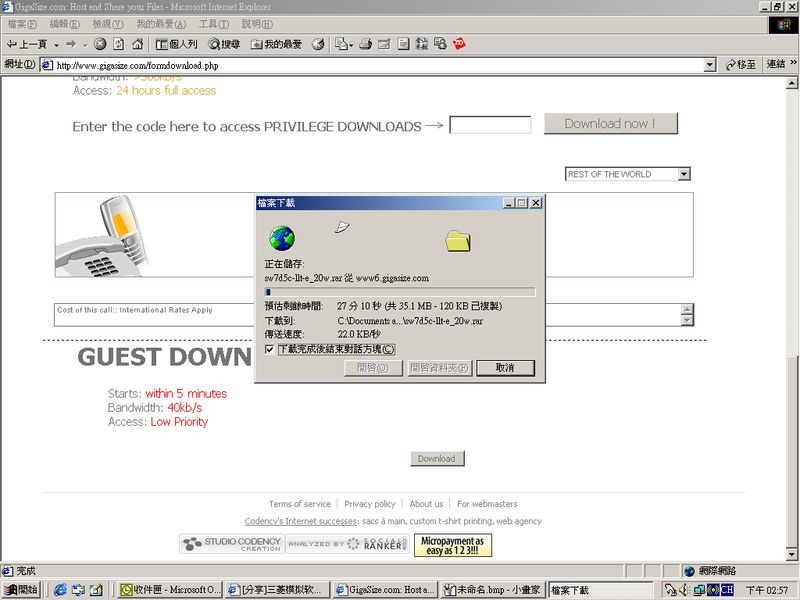This screenshot has width=800, height=600.
Task: Expand the Back button history dropdown arrow
Action: pyautogui.click(x=57, y=44)
